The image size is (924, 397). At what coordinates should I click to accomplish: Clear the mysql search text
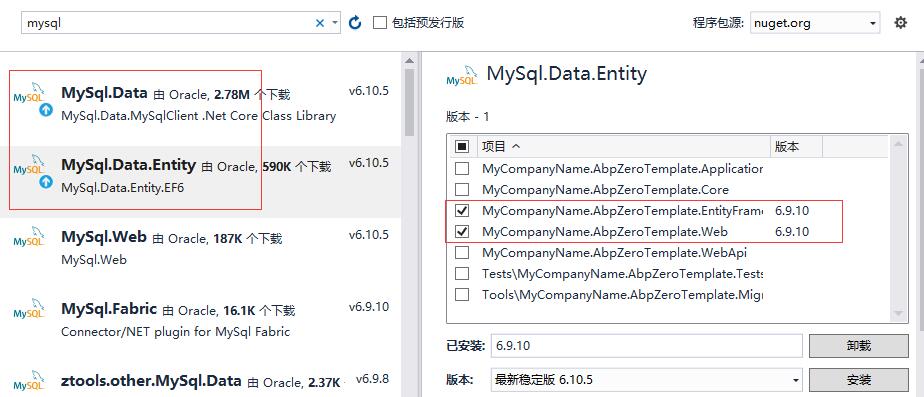320,23
